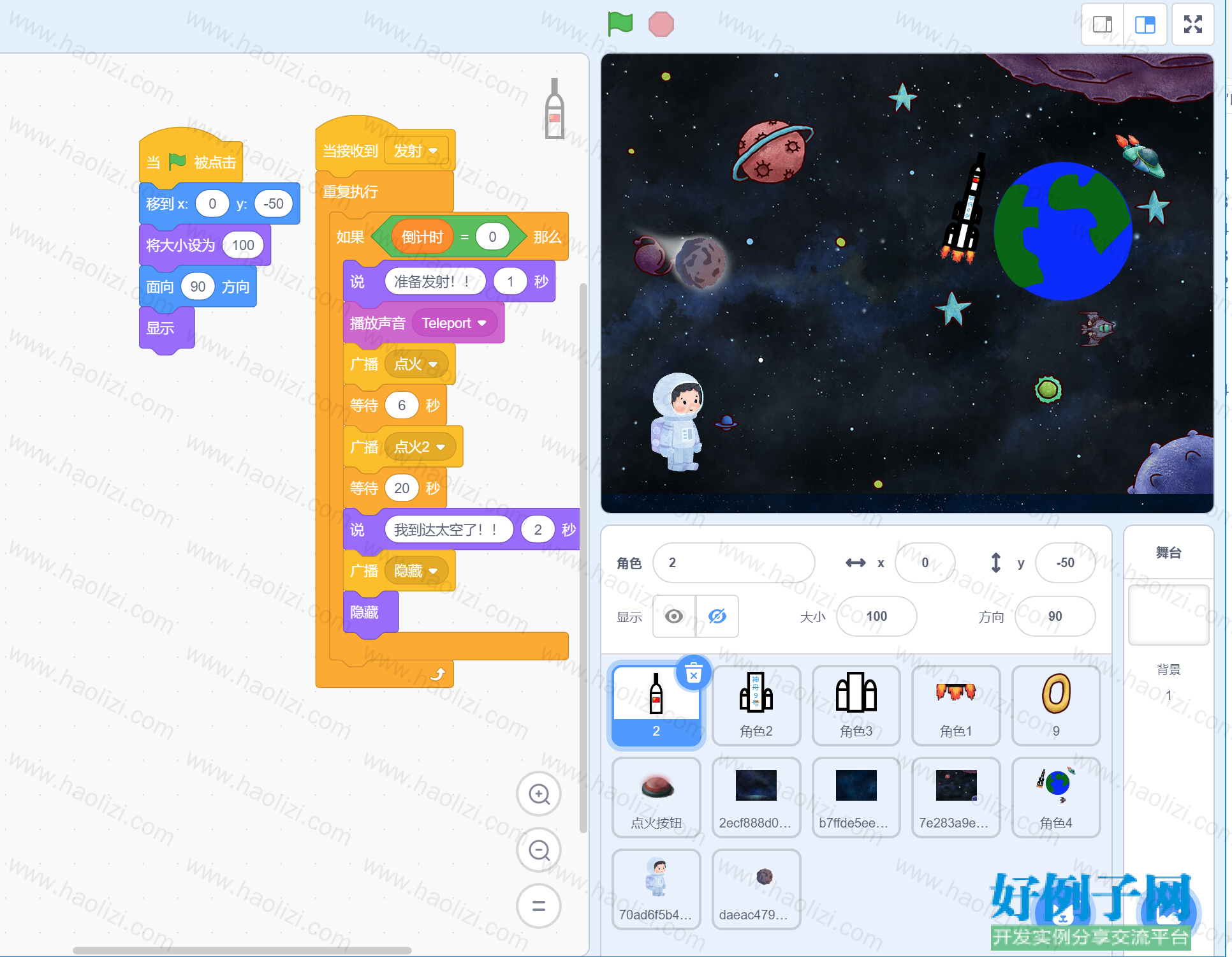Viewport: 1232px width, 957px height.
Task: Show the sprite with eye icon
Action: 674,616
